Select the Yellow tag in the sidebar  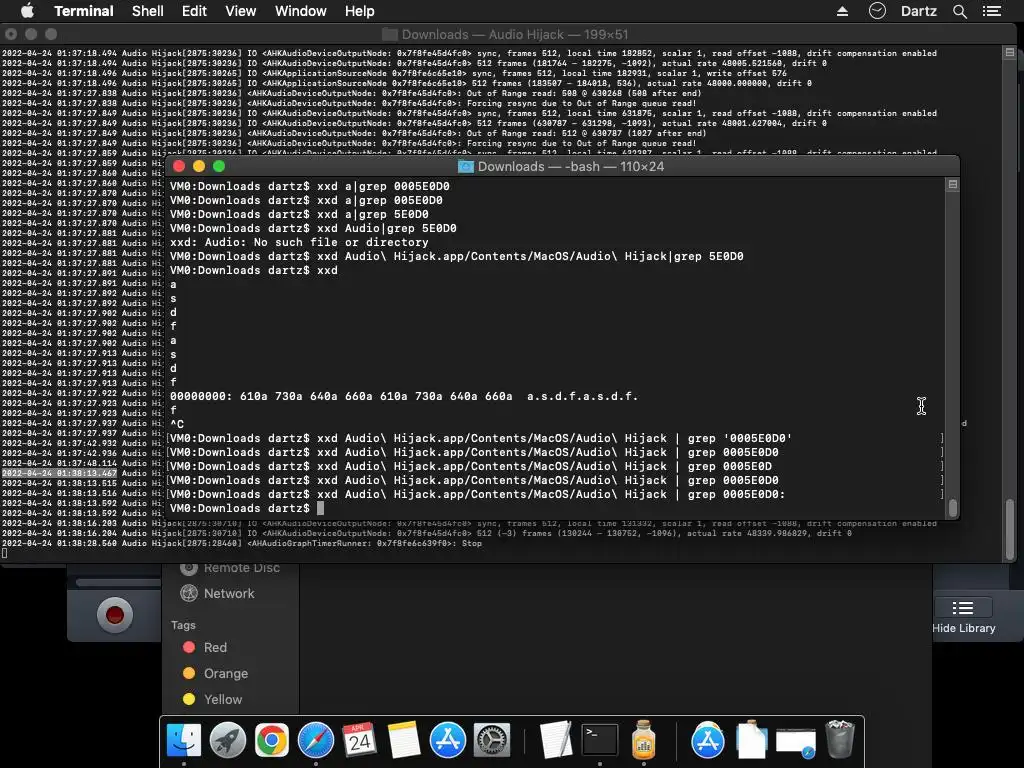click(x=223, y=699)
